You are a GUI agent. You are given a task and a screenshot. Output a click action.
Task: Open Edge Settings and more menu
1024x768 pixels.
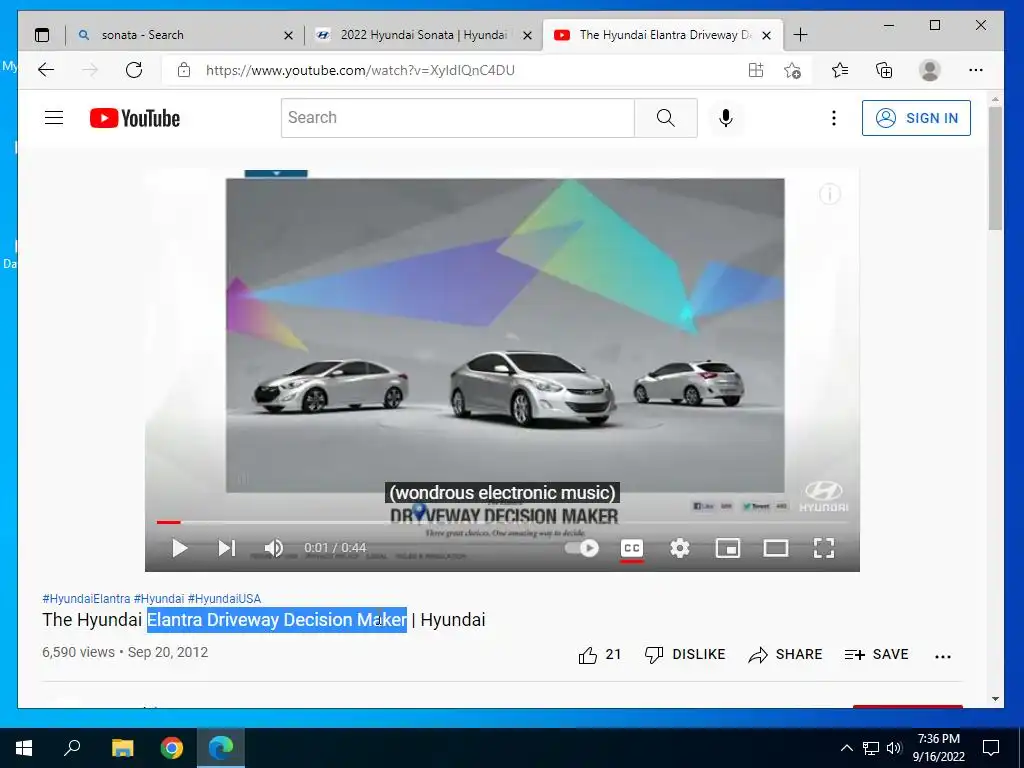976,70
